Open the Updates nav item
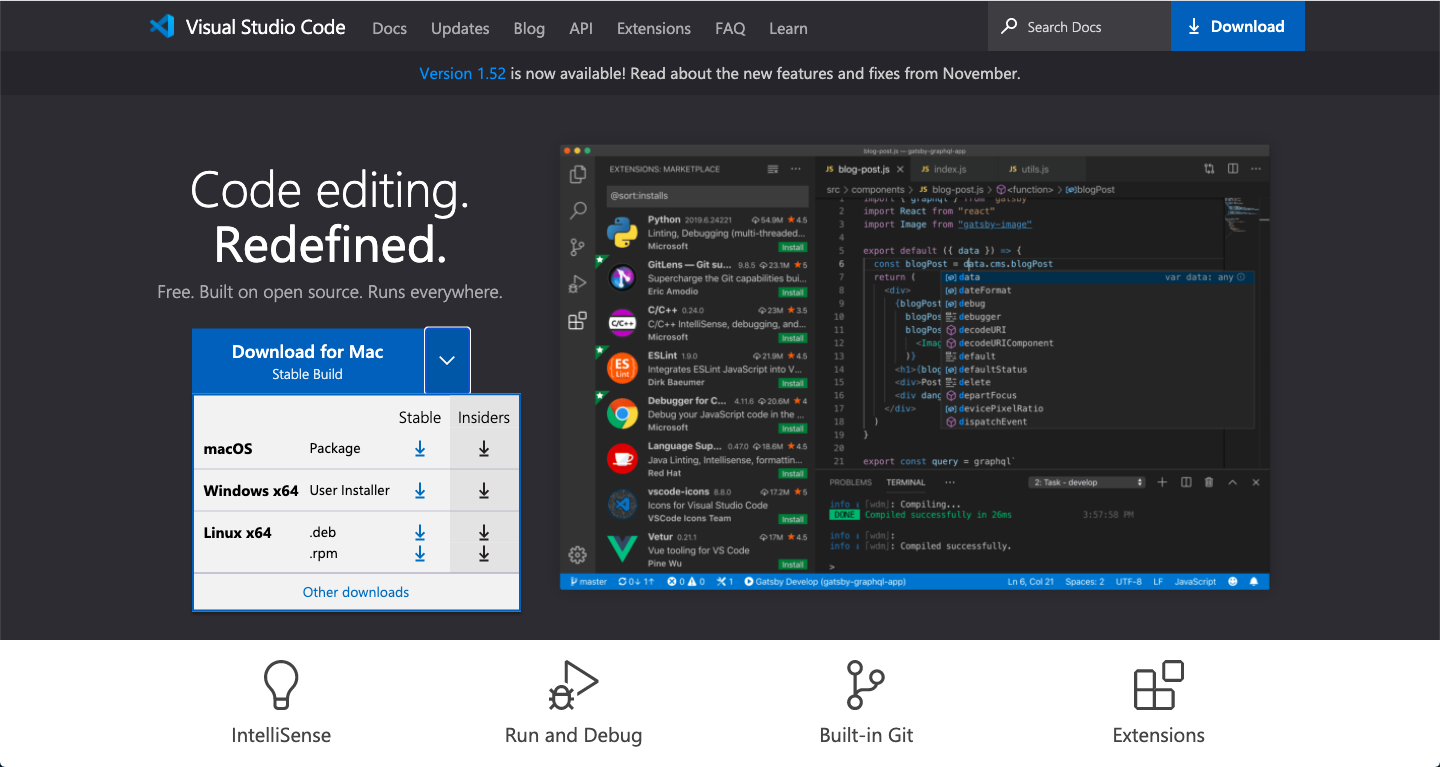 460,28
